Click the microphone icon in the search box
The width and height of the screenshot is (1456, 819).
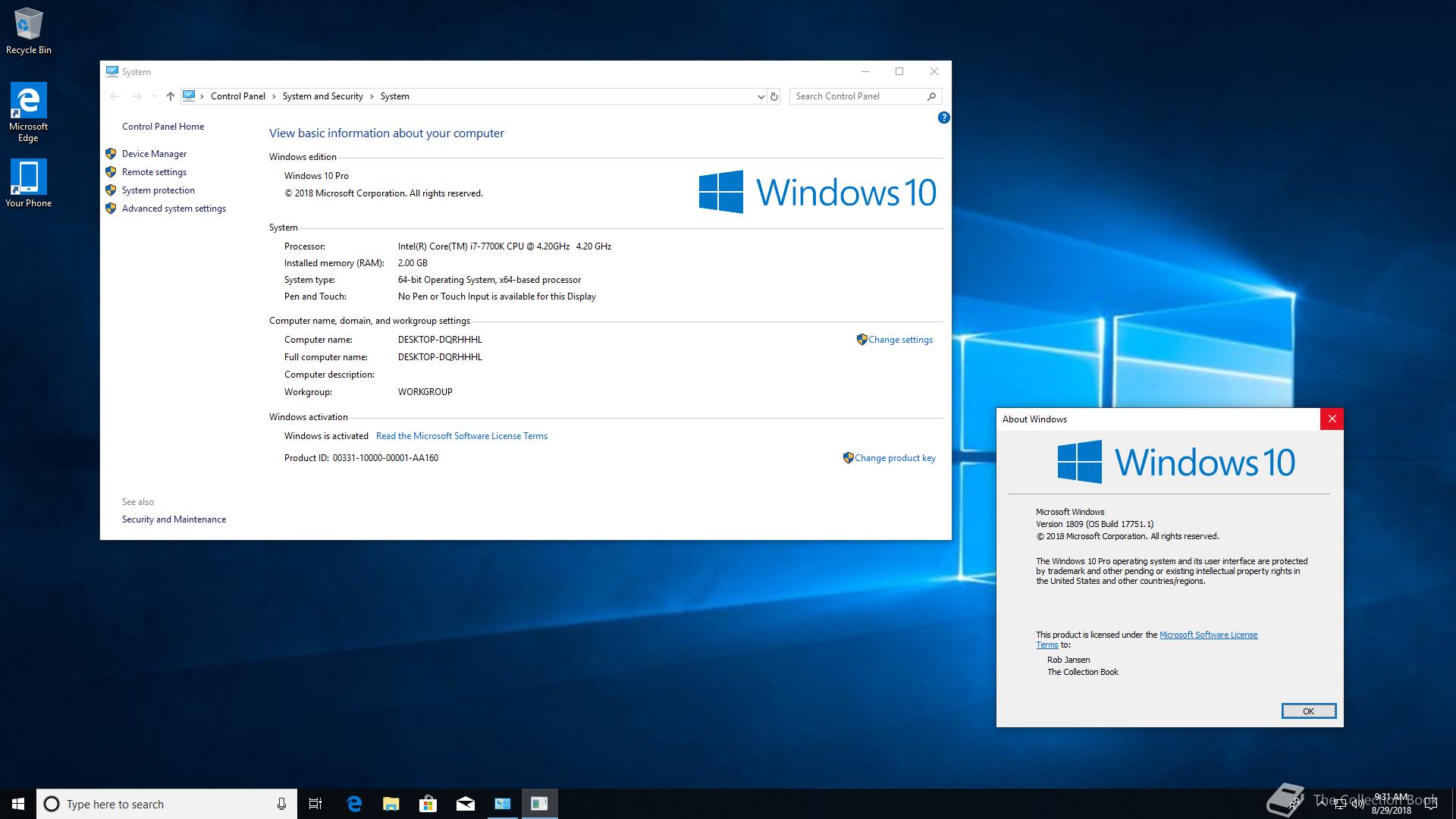tap(281, 804)
